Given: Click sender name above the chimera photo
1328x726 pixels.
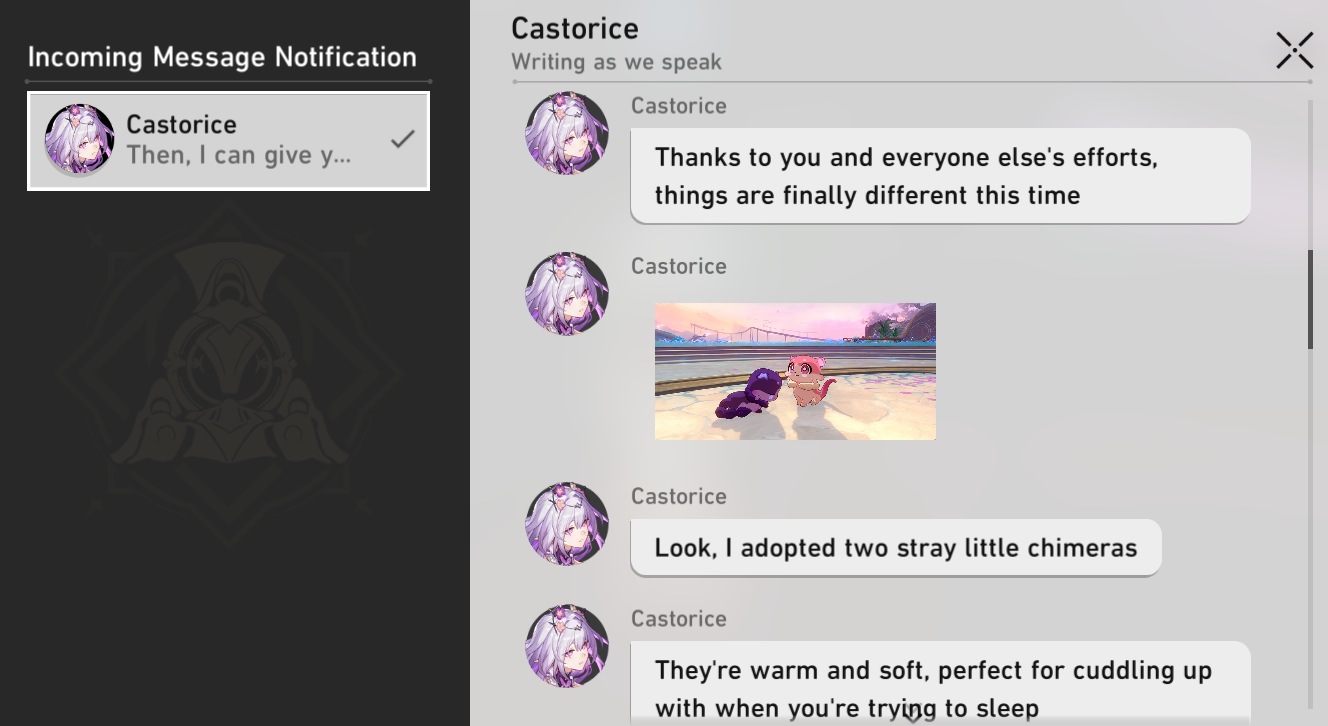Looking at the screenshot, I should tap(678, 266).
